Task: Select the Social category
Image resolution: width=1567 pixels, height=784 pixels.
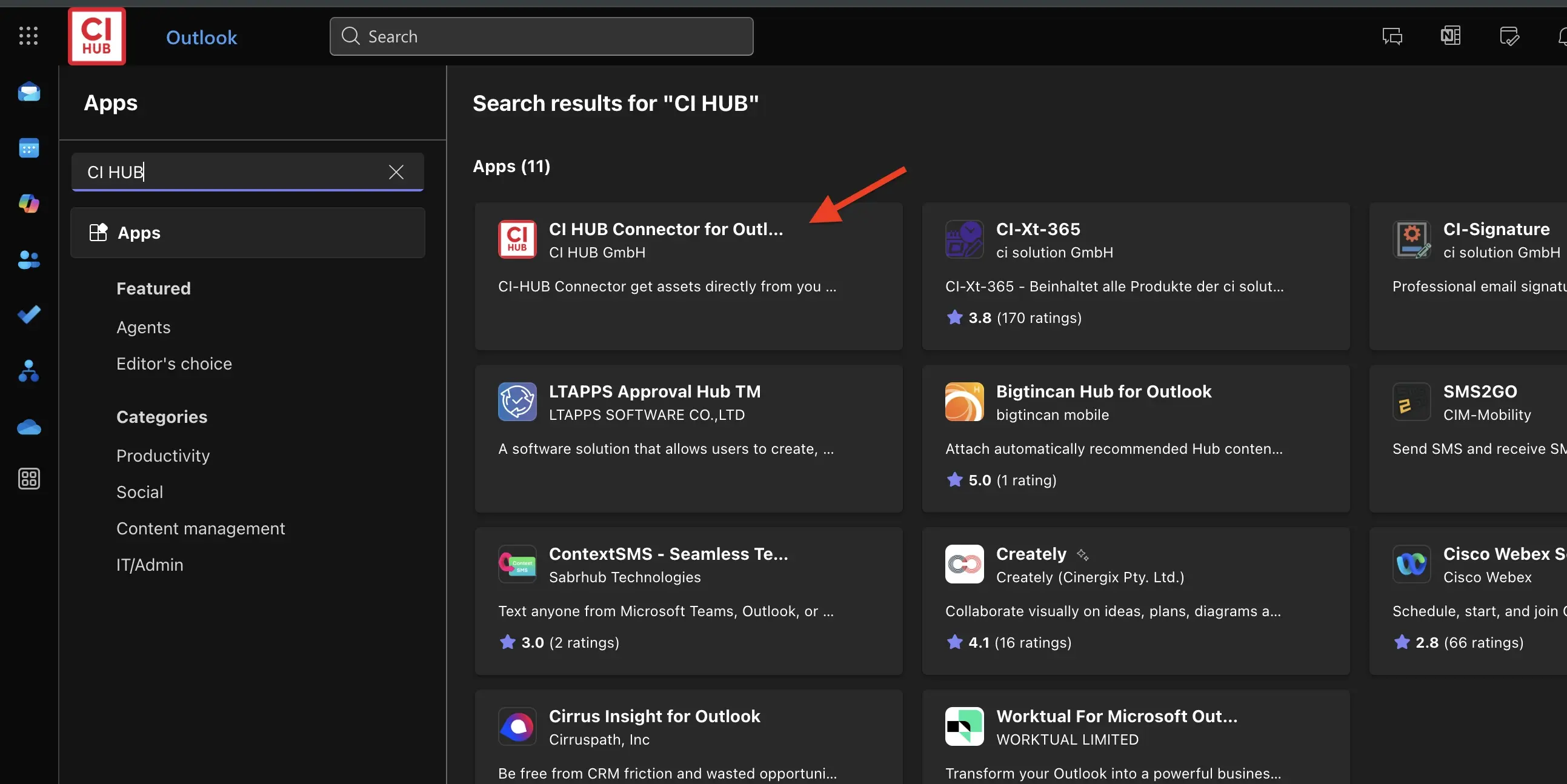Action: pos(139,492)
